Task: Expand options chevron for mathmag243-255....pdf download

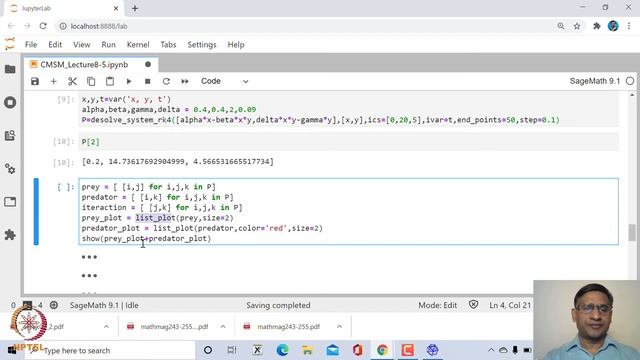Action: tap(223, 327)
